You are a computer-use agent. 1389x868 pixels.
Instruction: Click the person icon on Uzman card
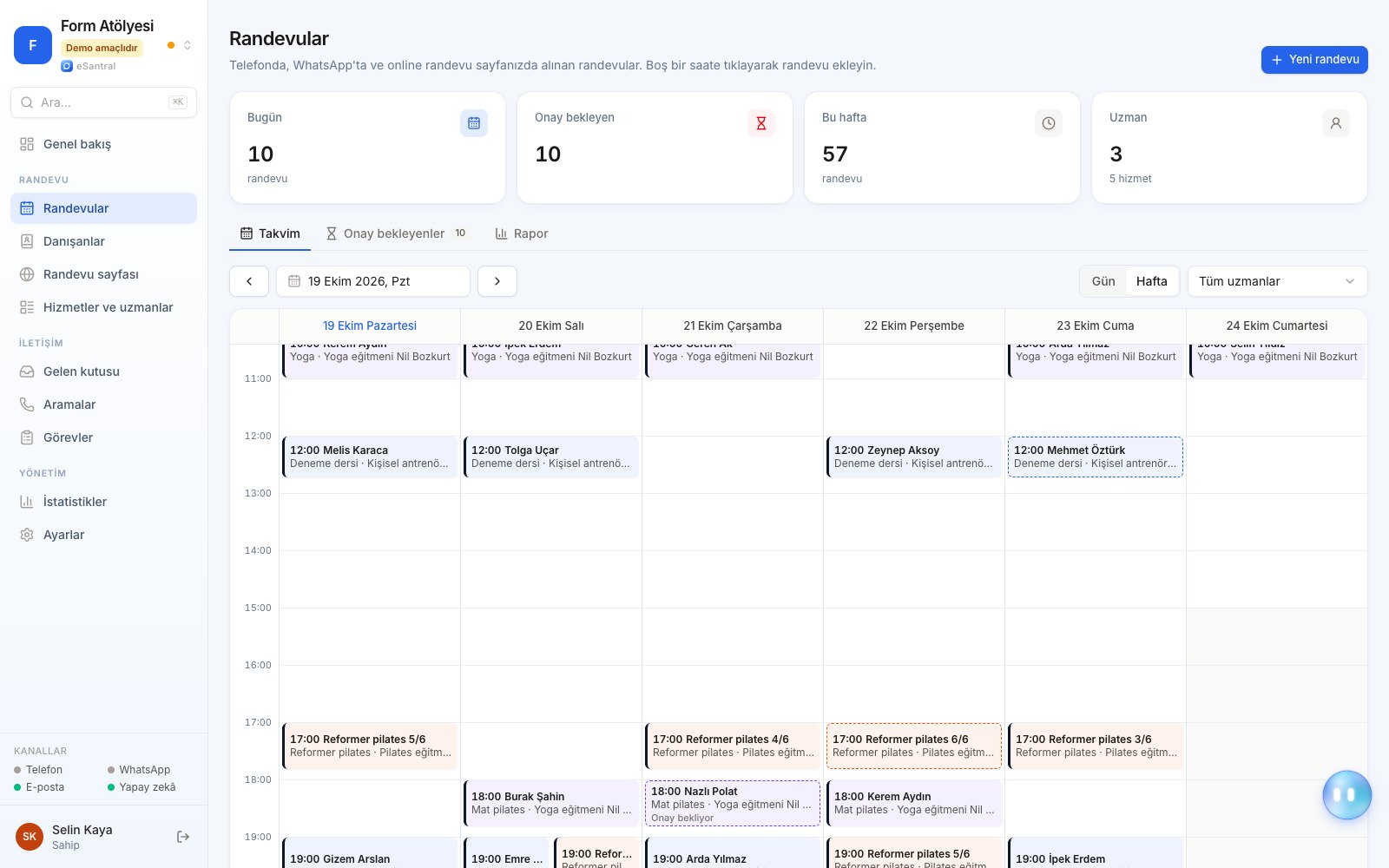click(1336, 123)
